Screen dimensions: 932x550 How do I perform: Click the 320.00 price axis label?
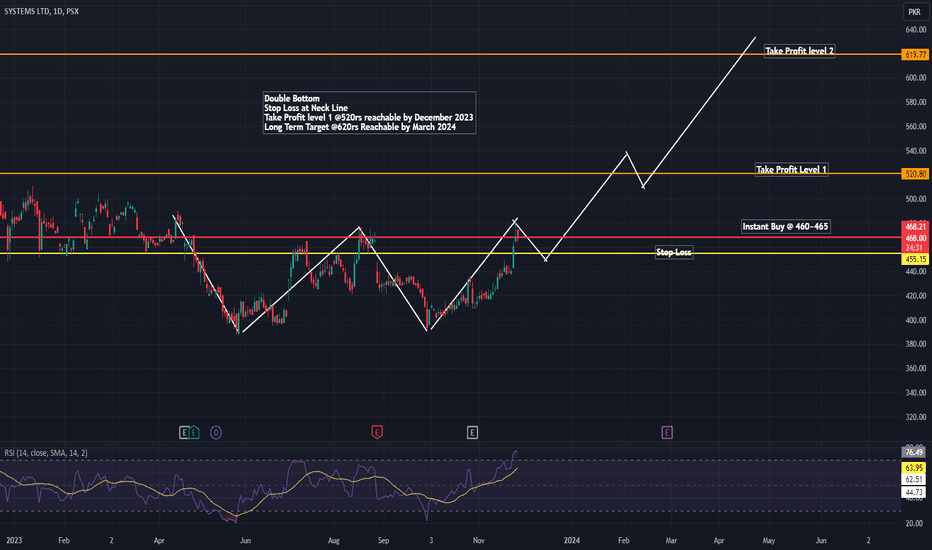point(915,417)
